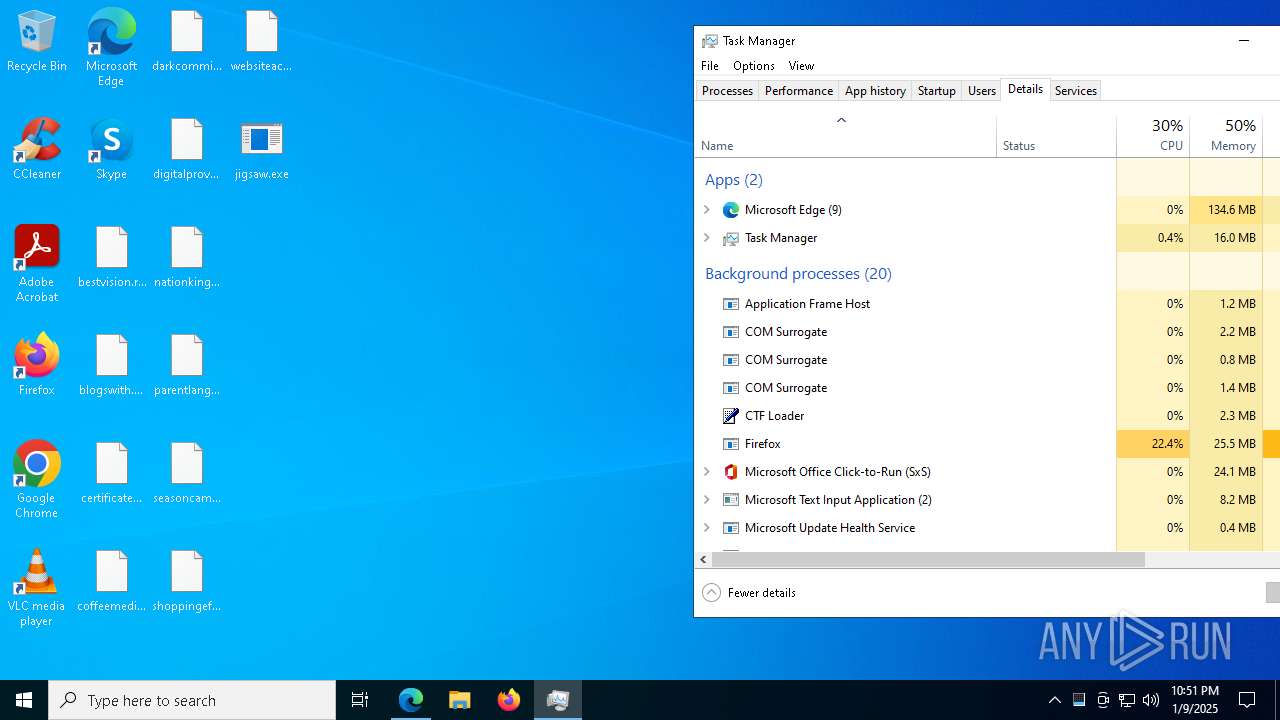Minimize the Task Manager window
Image resolution: width=1280 pixels, height=720 pixels.
pyautogui.click(x=1244, y=41)
